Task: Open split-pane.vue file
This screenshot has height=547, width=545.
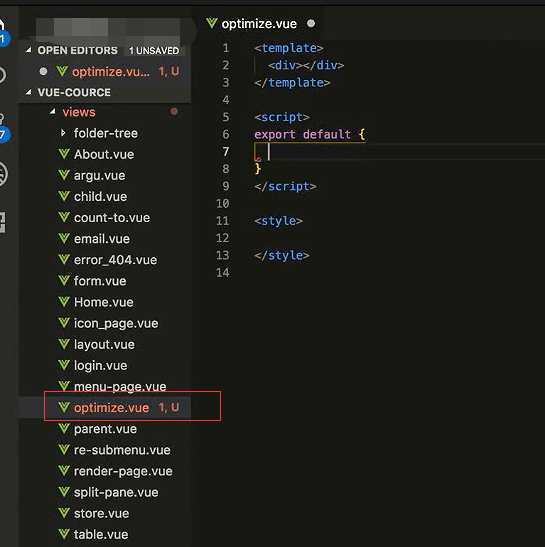Action: tap(116, 493)
